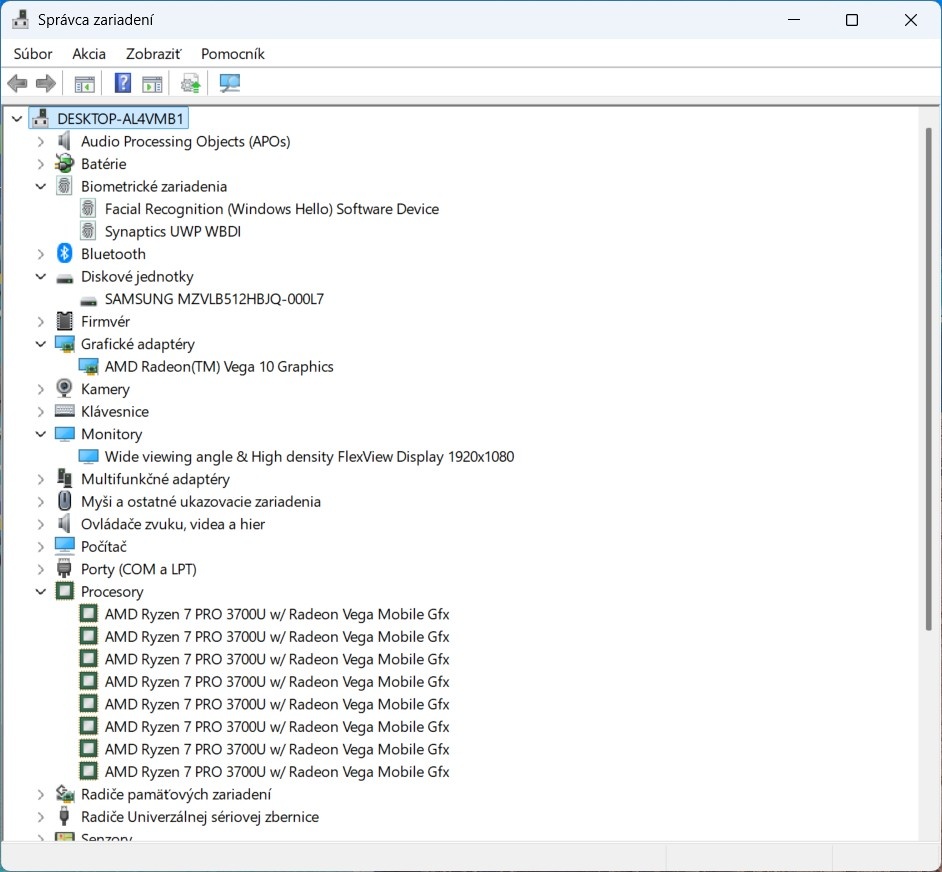
Task: Click the Kamery webcam icon
Action: [65, 389]
